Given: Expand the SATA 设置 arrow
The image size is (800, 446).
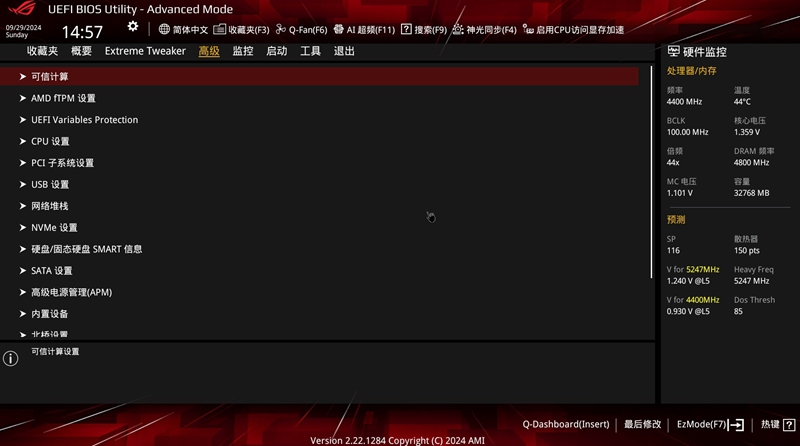Looking at the screenshot, I should click(22, 270).
